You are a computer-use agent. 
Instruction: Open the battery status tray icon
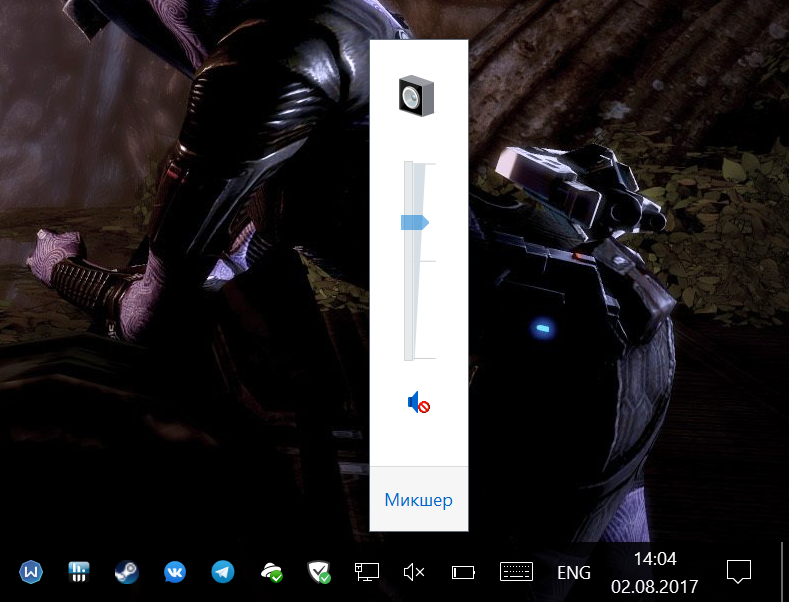(x=463, y=572)
